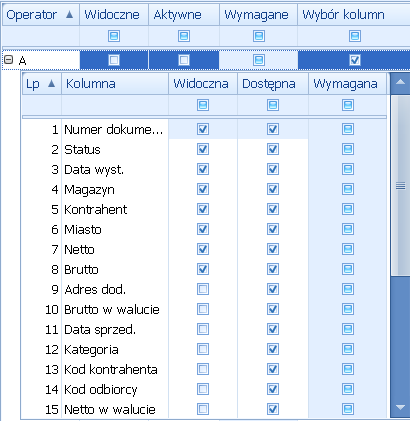Image resolution: width=410 pixels, height=421 pixels.
Task: Select the Status row name
Action: (82, 149)
